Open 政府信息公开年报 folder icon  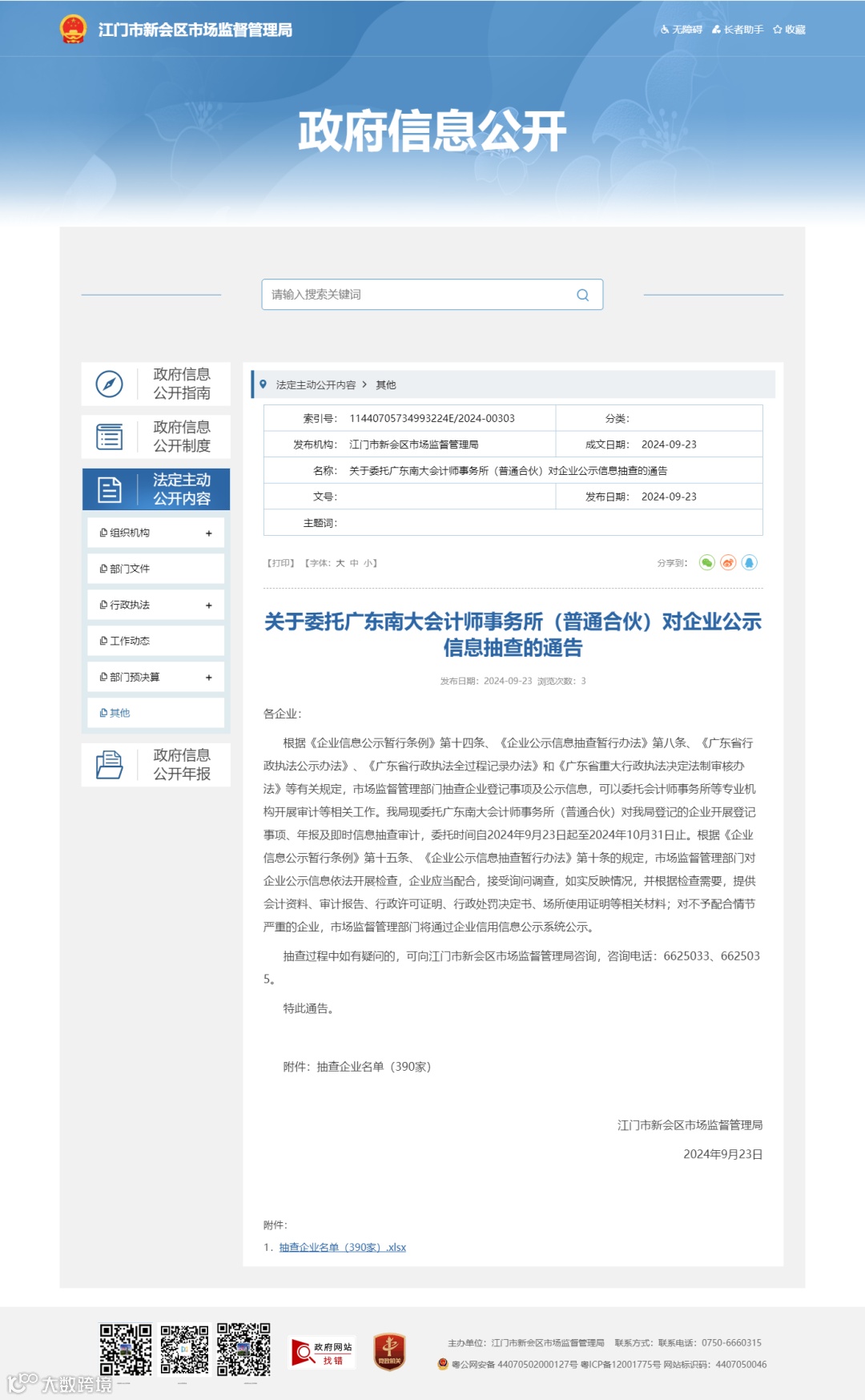click(x=110, y=765)
